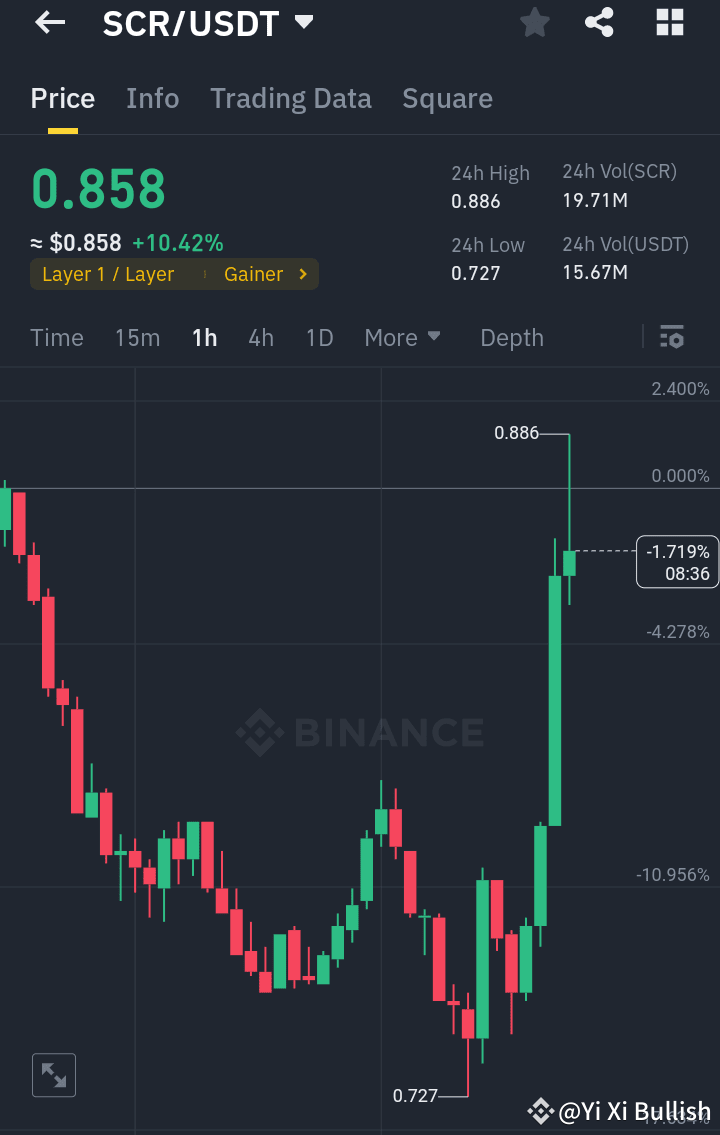Open the Square tab
This screenshot has width=720, height=1135.
[x=447, y=98]
